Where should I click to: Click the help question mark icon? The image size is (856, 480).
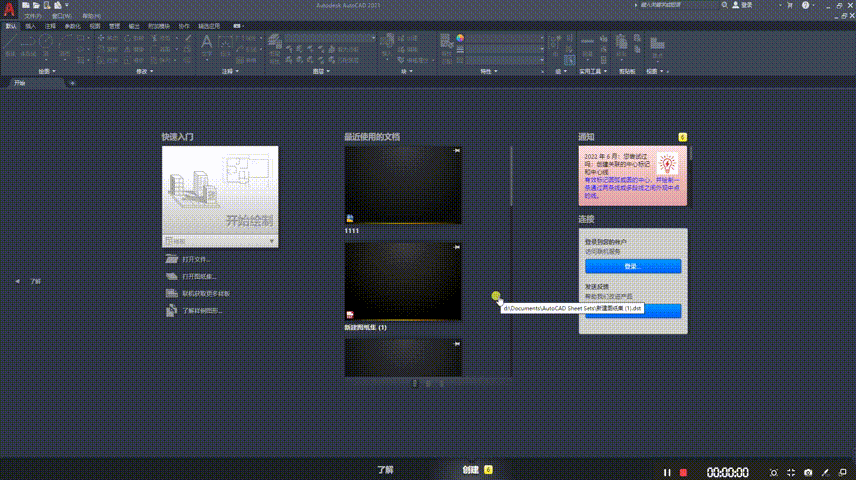point(805,5)
